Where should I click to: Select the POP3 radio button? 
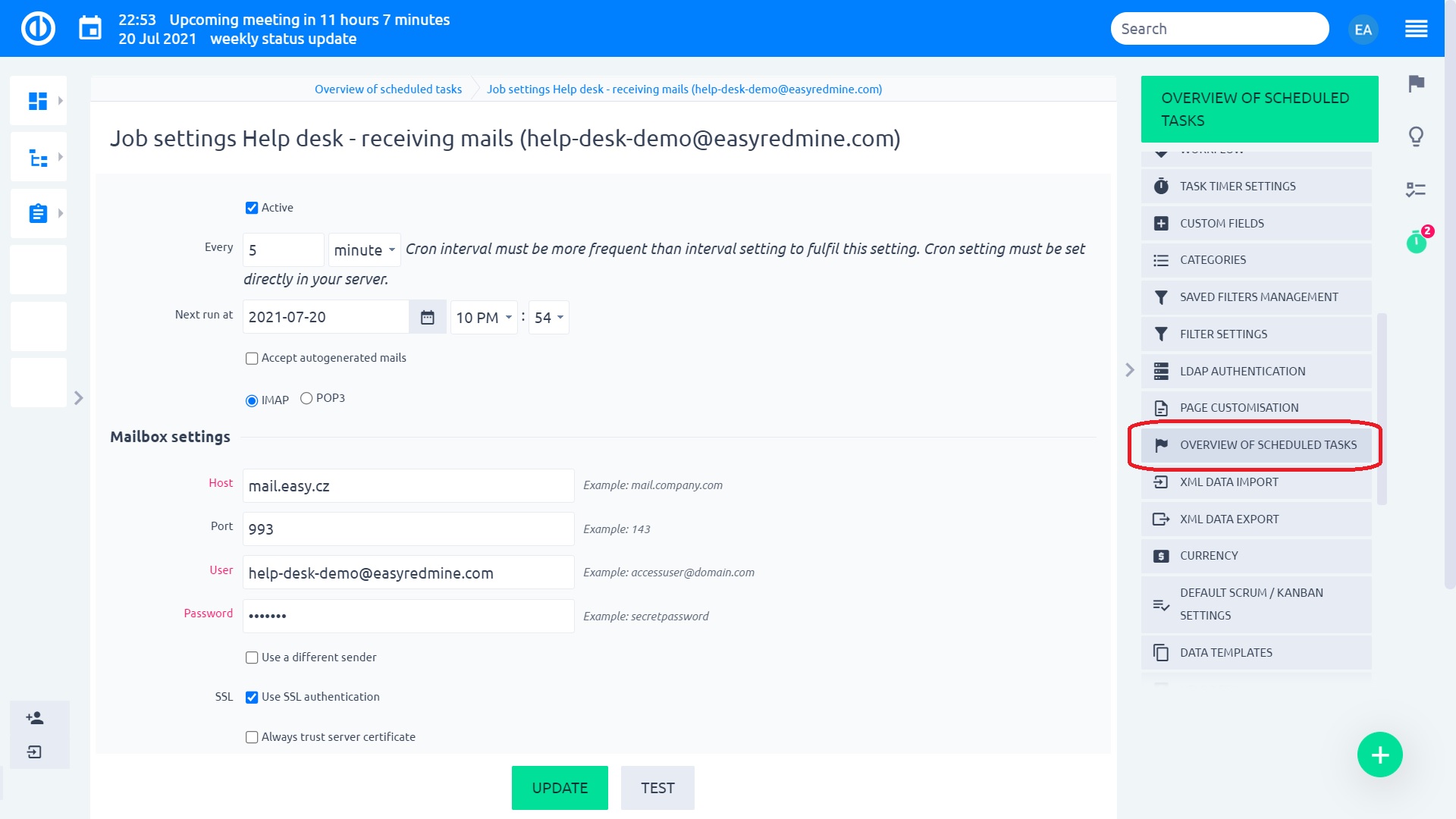(x=306, y=398)
